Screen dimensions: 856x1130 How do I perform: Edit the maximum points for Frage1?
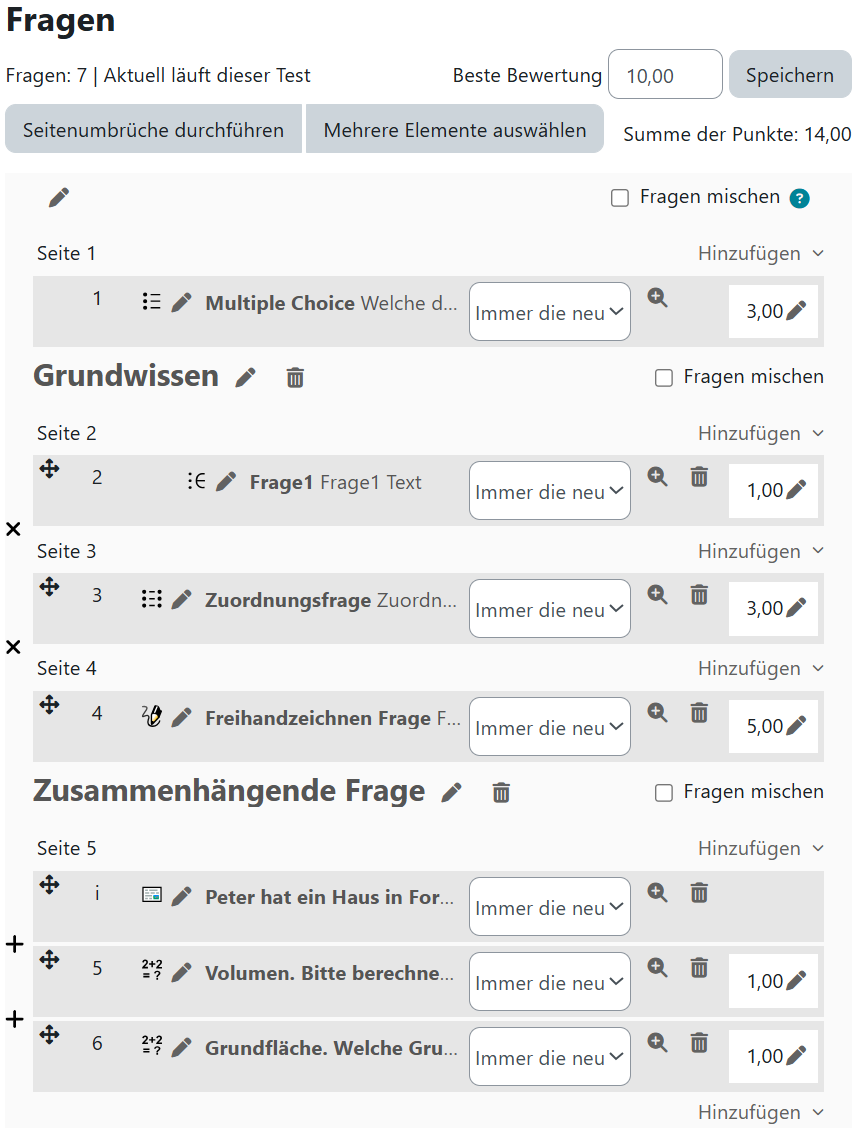[x=795, y=490]
